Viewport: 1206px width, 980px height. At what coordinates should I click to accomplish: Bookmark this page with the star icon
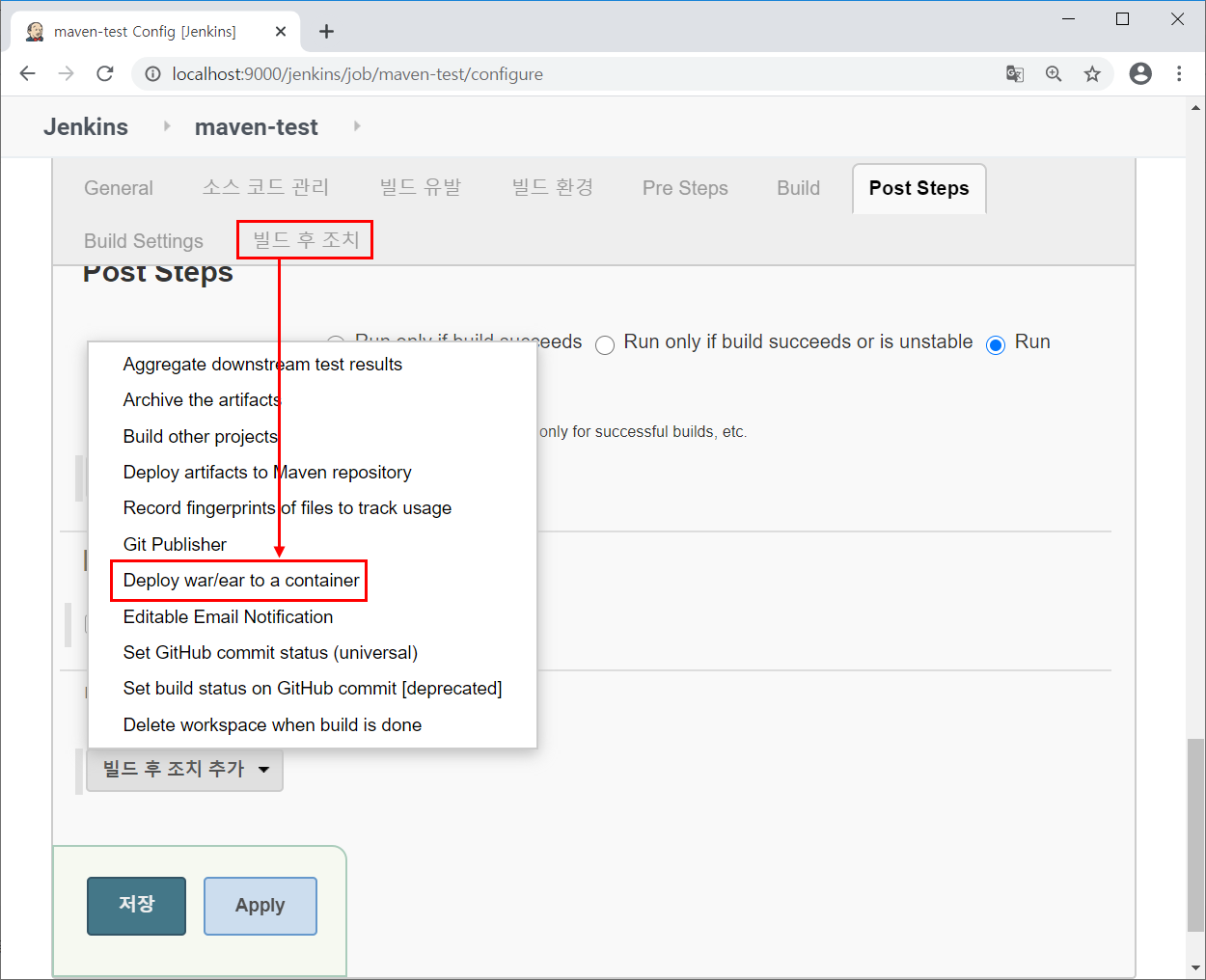[x=1092, y=74]
